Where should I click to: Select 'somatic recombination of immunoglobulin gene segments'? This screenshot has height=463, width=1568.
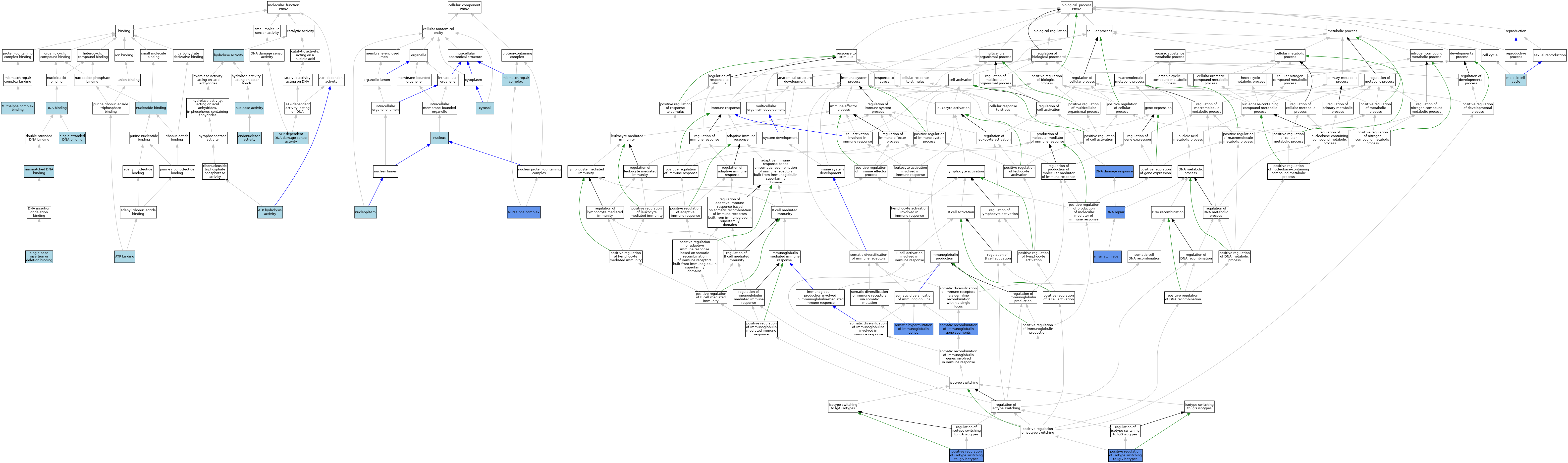click(x=958, y=329)
